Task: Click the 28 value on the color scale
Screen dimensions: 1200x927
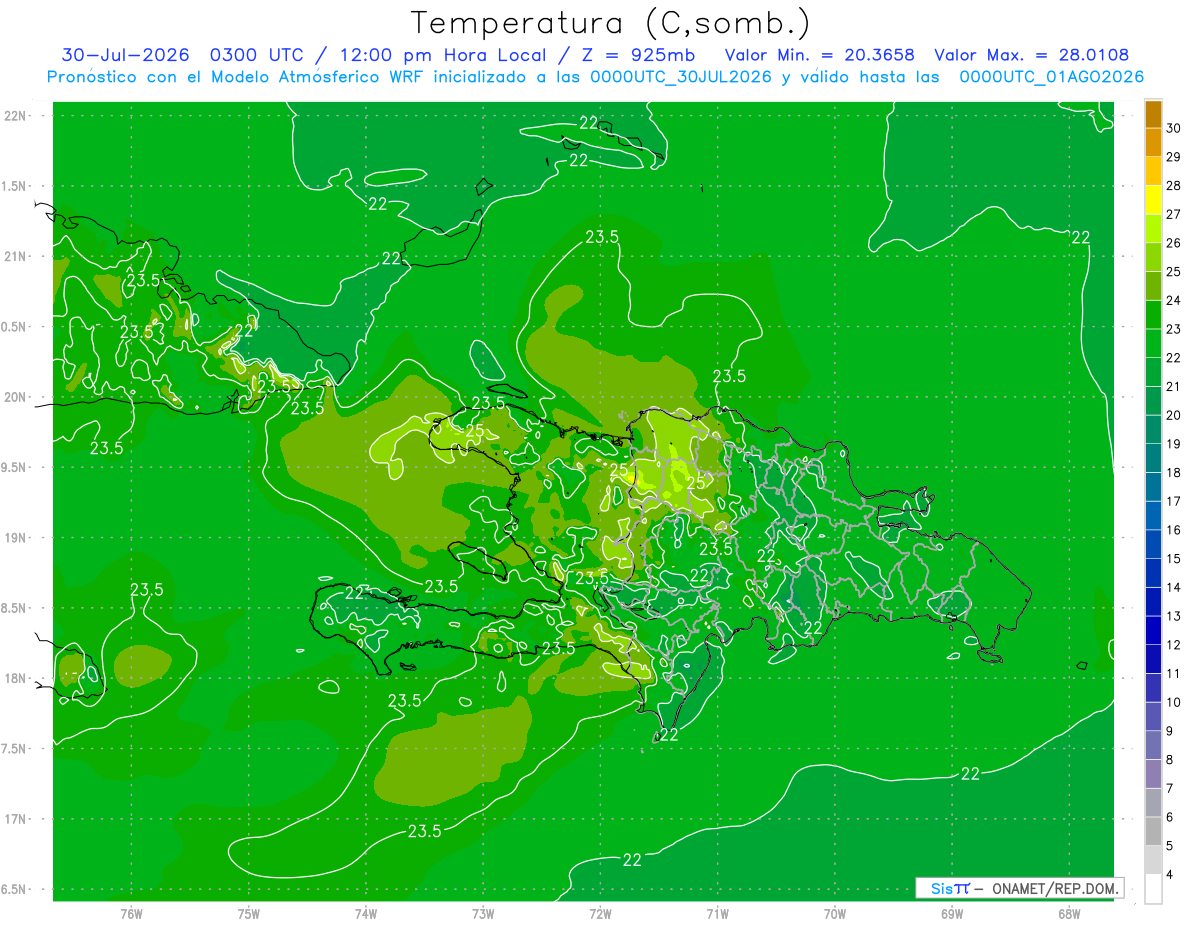Action: (x=1174, y=185)
